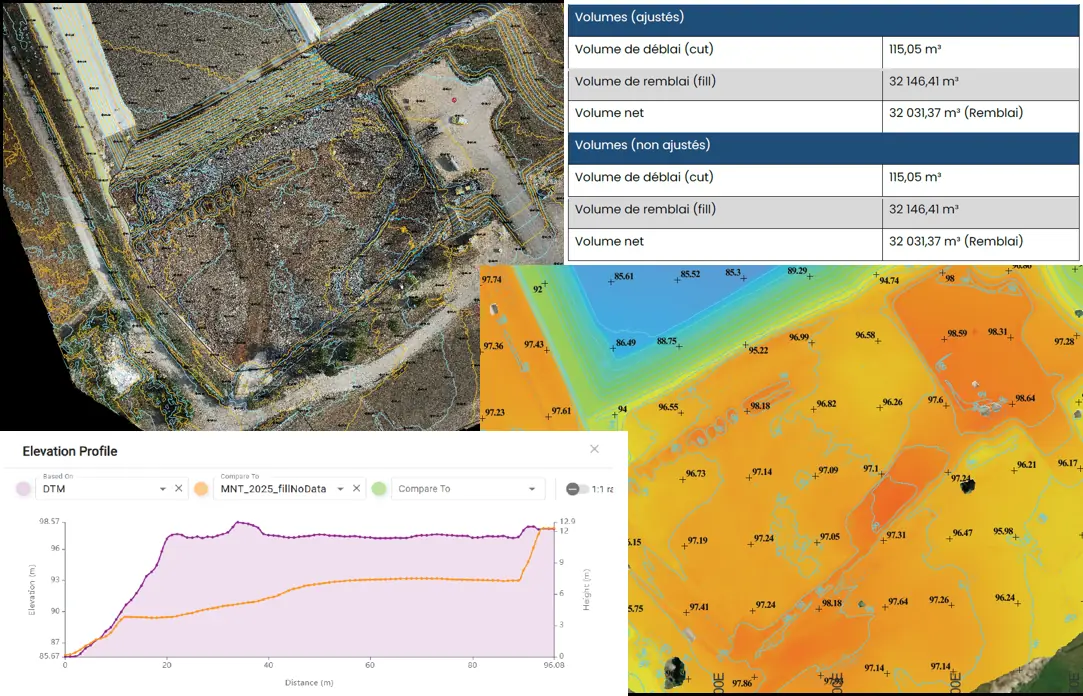Image resolution: width=1083 pixels, height=696 pixels.
Task: Click the 98.64 spot elevation label
Action: (x=1026, y=398)
